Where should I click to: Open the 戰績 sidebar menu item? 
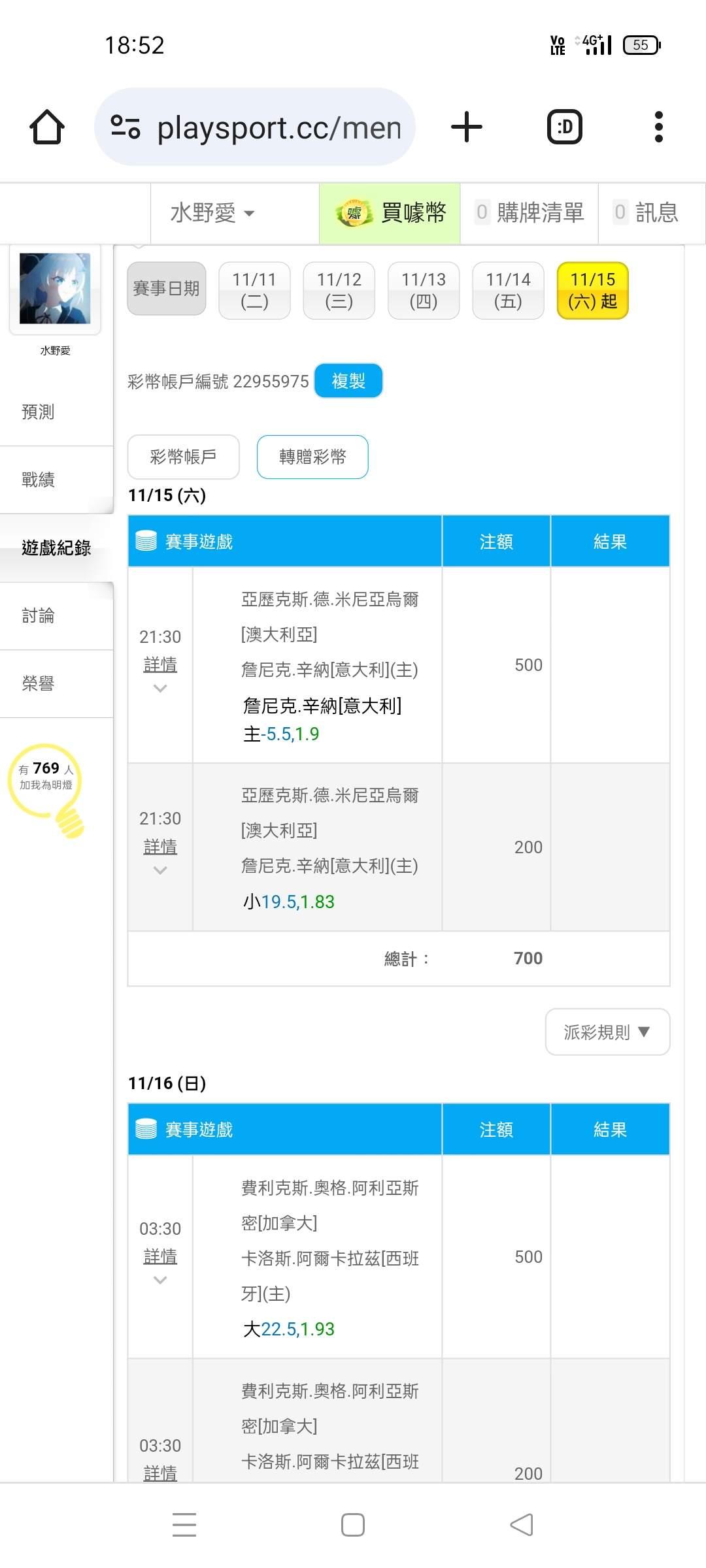coord(39,480)
